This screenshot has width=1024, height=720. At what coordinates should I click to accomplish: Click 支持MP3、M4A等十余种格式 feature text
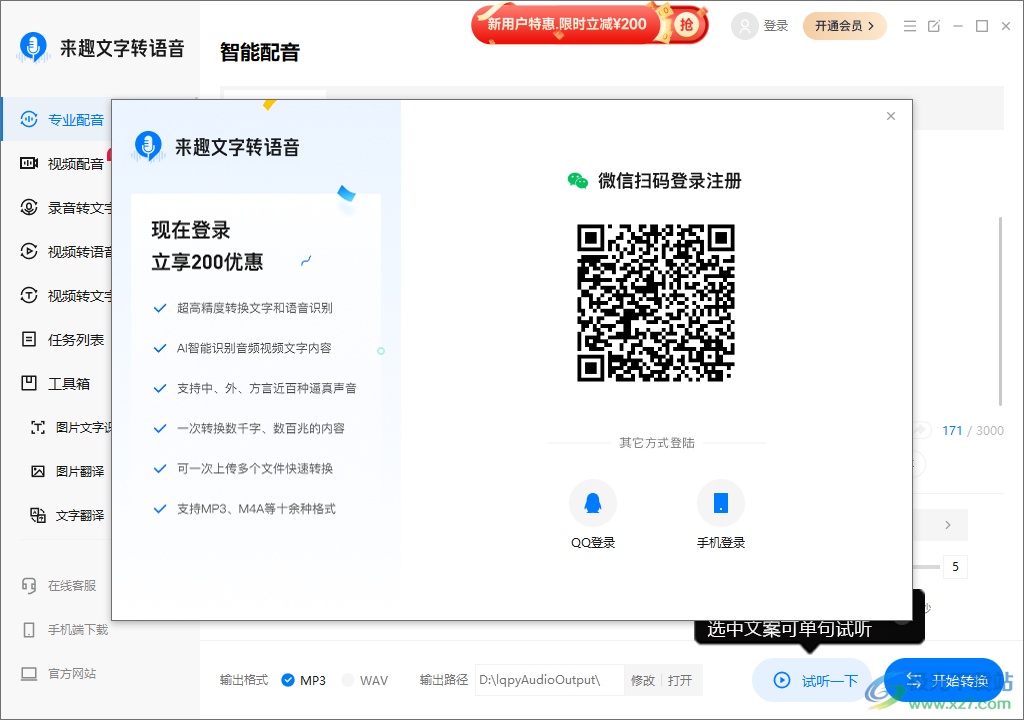(x=256, y=509)
